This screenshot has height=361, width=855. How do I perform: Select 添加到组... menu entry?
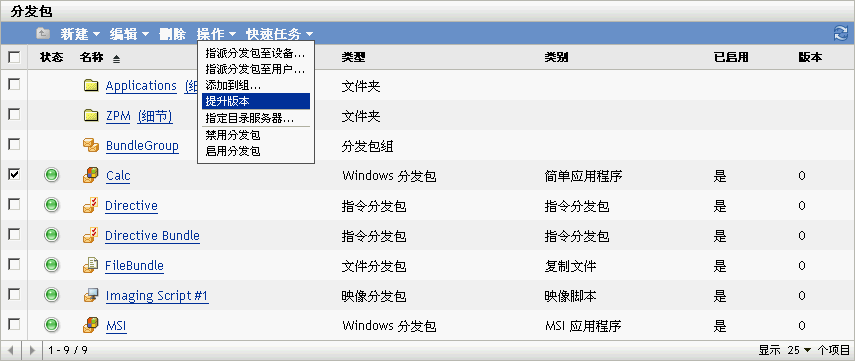coord(256,86)
